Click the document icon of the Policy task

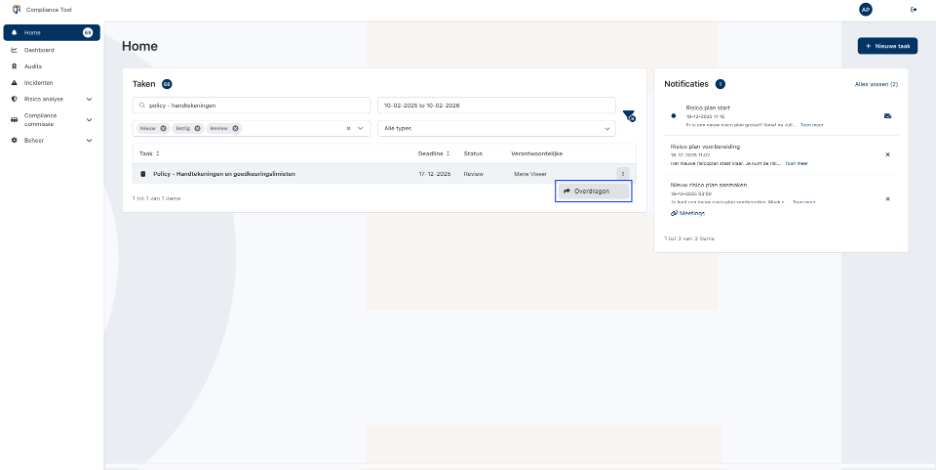click(143, 174)
